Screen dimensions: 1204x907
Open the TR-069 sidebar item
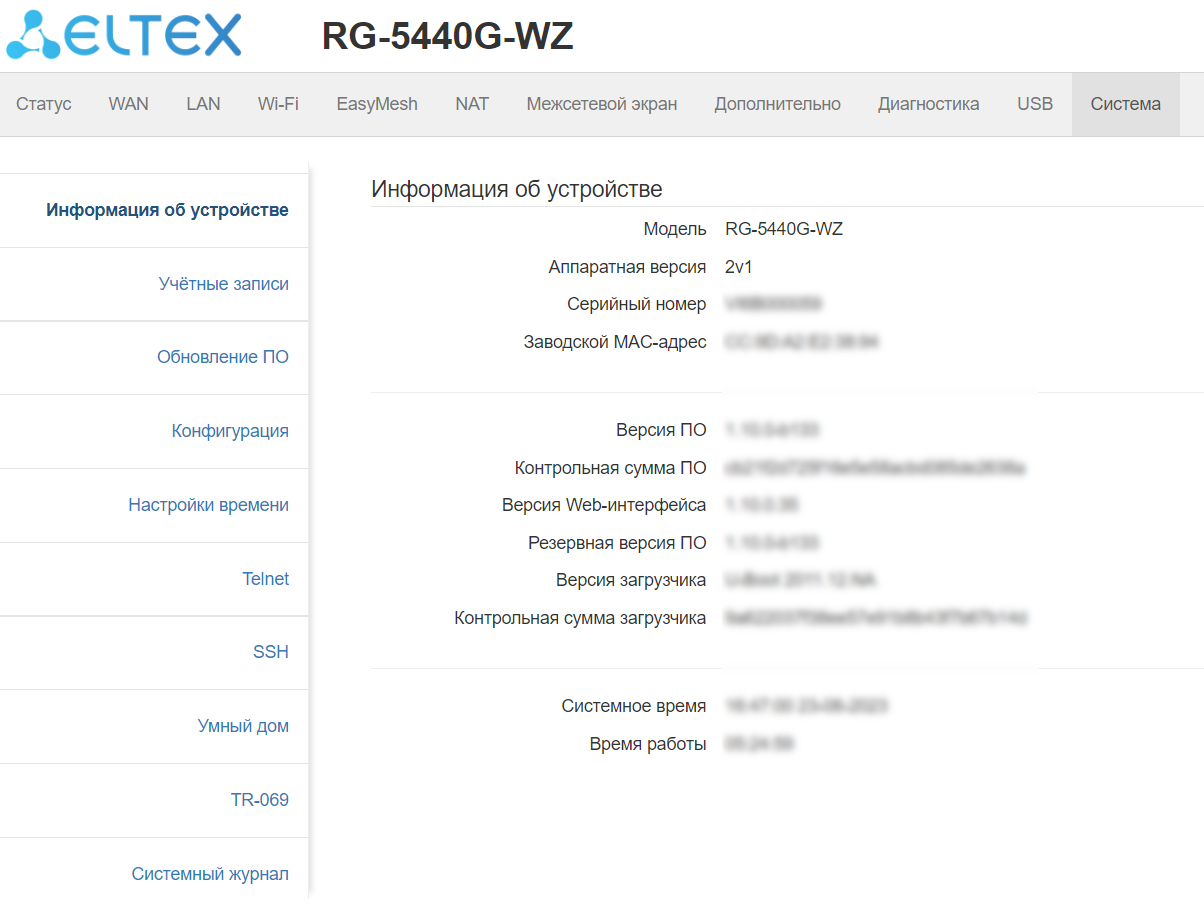click(x=259, y=800)
